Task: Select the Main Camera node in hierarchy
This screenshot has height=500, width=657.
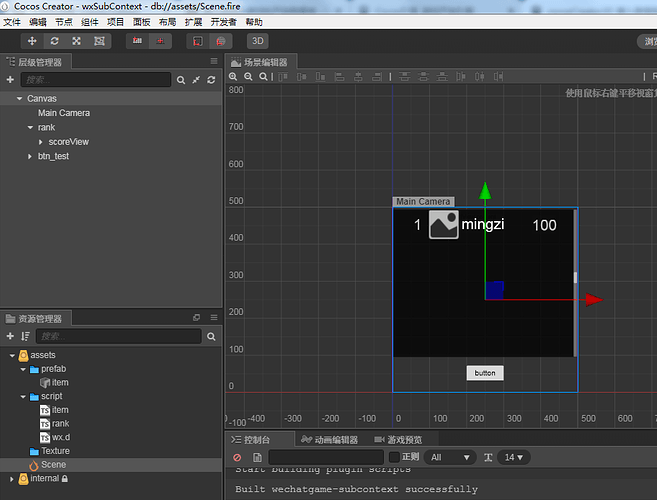Action: coord(64,113)
